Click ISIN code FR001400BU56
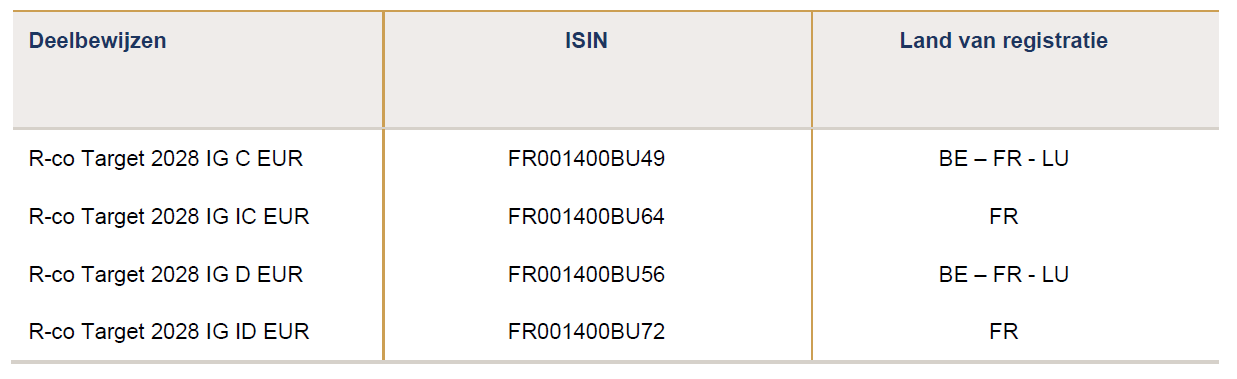This screenshot has height=379, width=1237. tap(586, 274)
